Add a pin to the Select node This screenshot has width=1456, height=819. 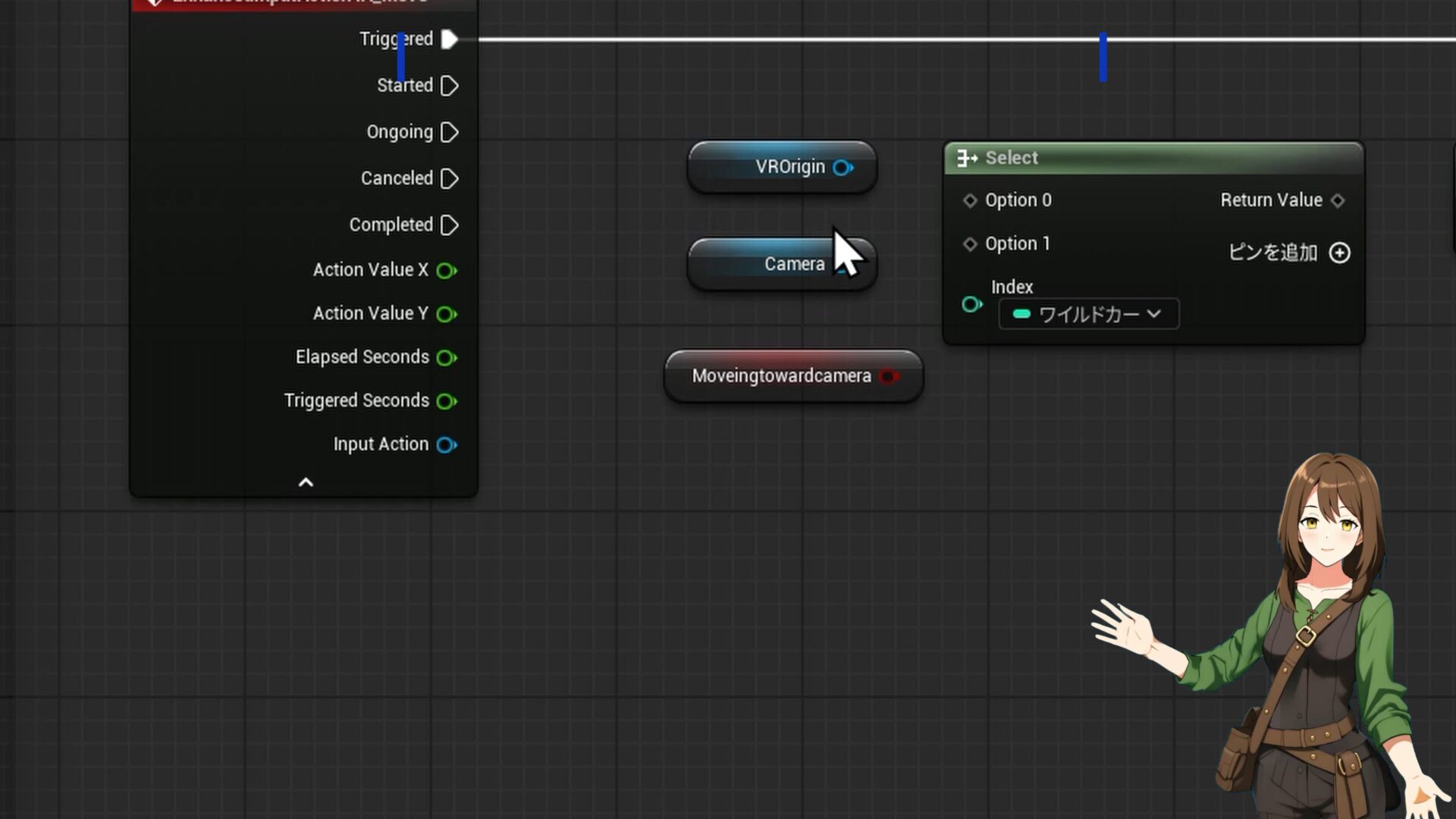pos(1339,253)
